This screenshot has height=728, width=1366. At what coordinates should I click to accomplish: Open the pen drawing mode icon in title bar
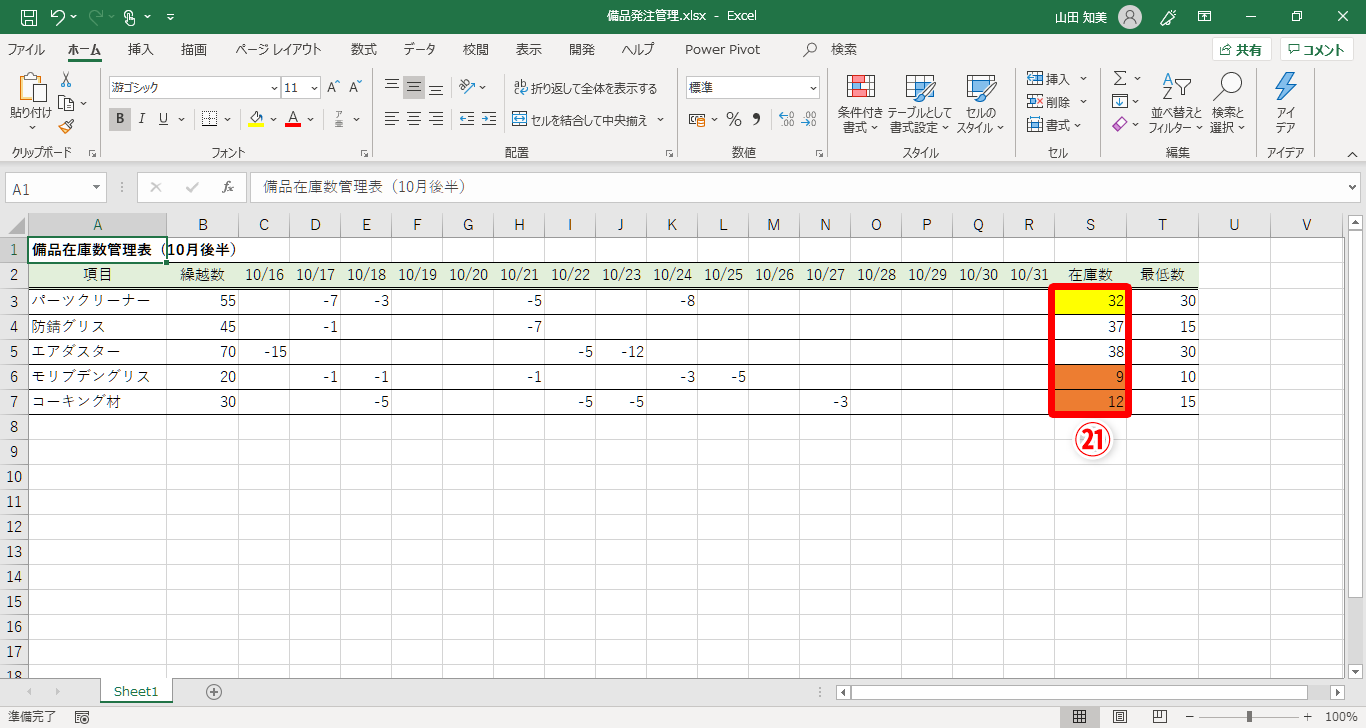[1167, 17]
